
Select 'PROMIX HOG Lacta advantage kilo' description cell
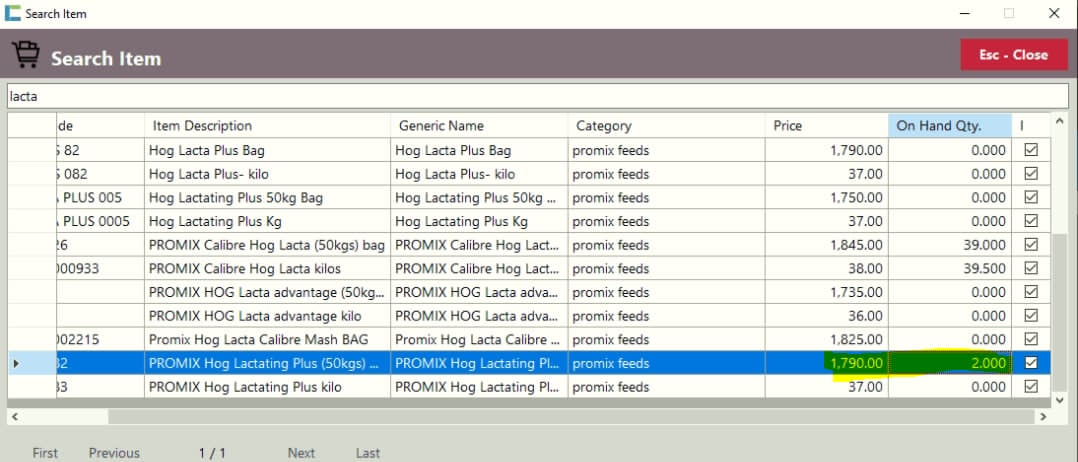[267, 316]
